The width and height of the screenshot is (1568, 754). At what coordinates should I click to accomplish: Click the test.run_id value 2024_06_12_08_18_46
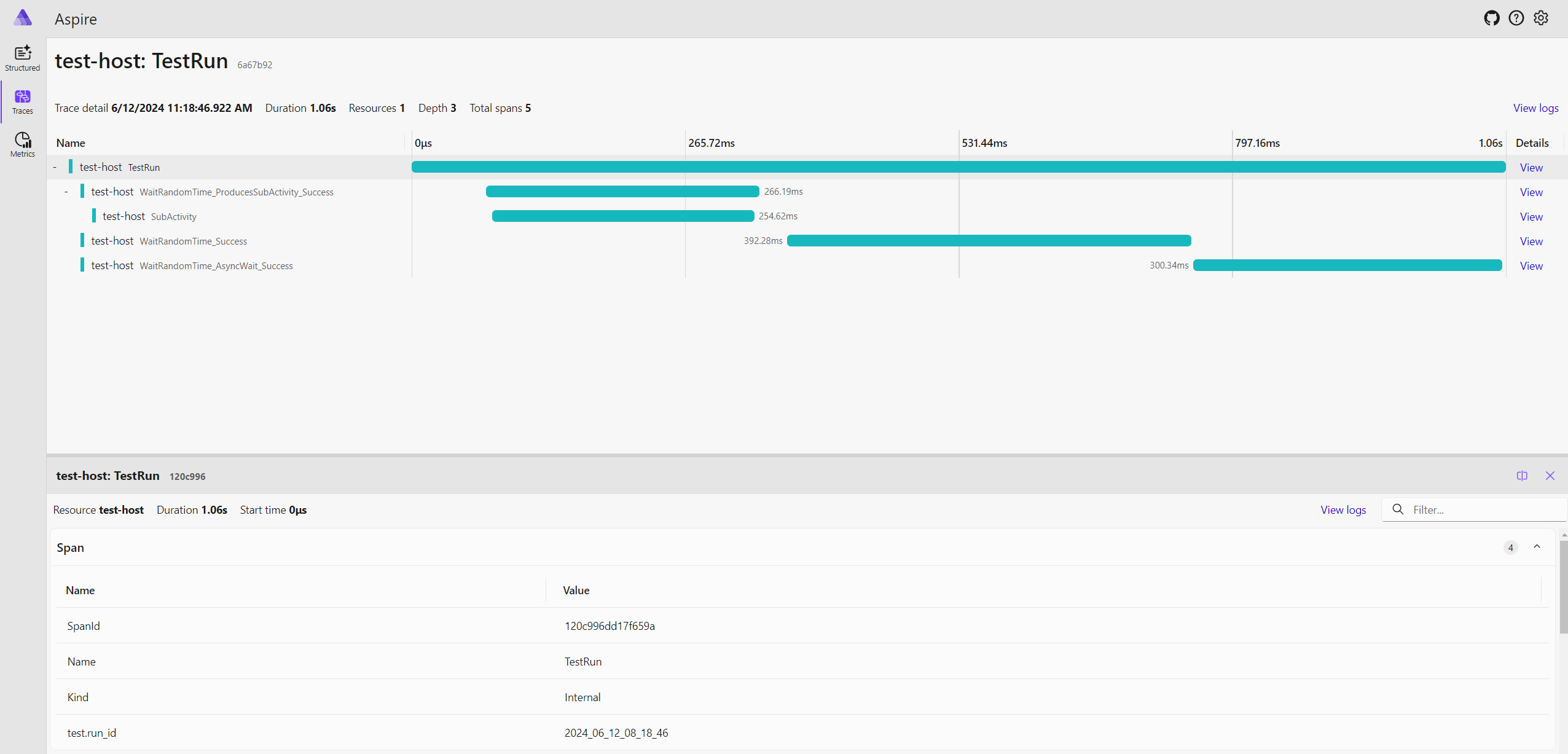click(x=616, y=733)
